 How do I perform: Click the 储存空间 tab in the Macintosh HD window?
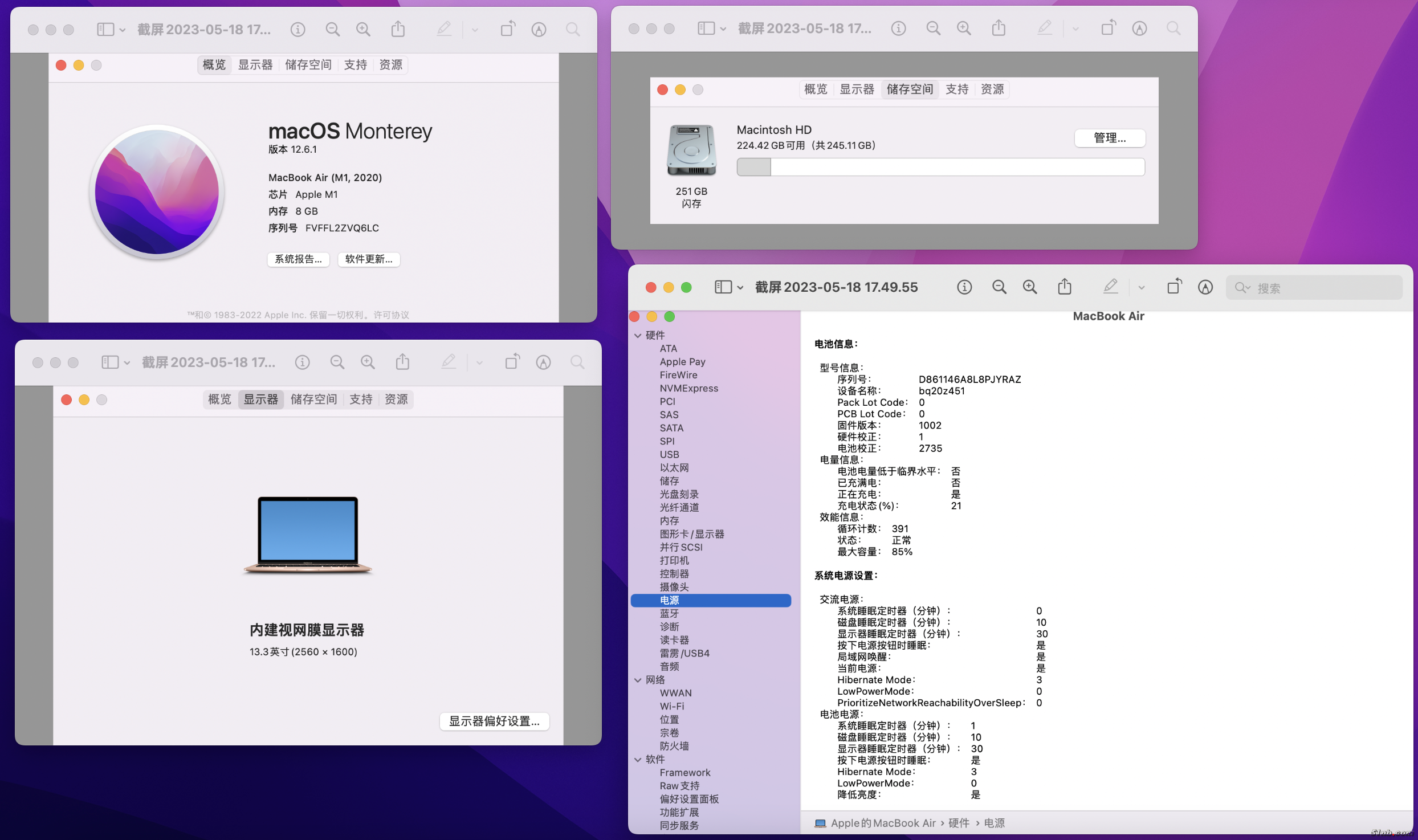click(x=910, y=89)
